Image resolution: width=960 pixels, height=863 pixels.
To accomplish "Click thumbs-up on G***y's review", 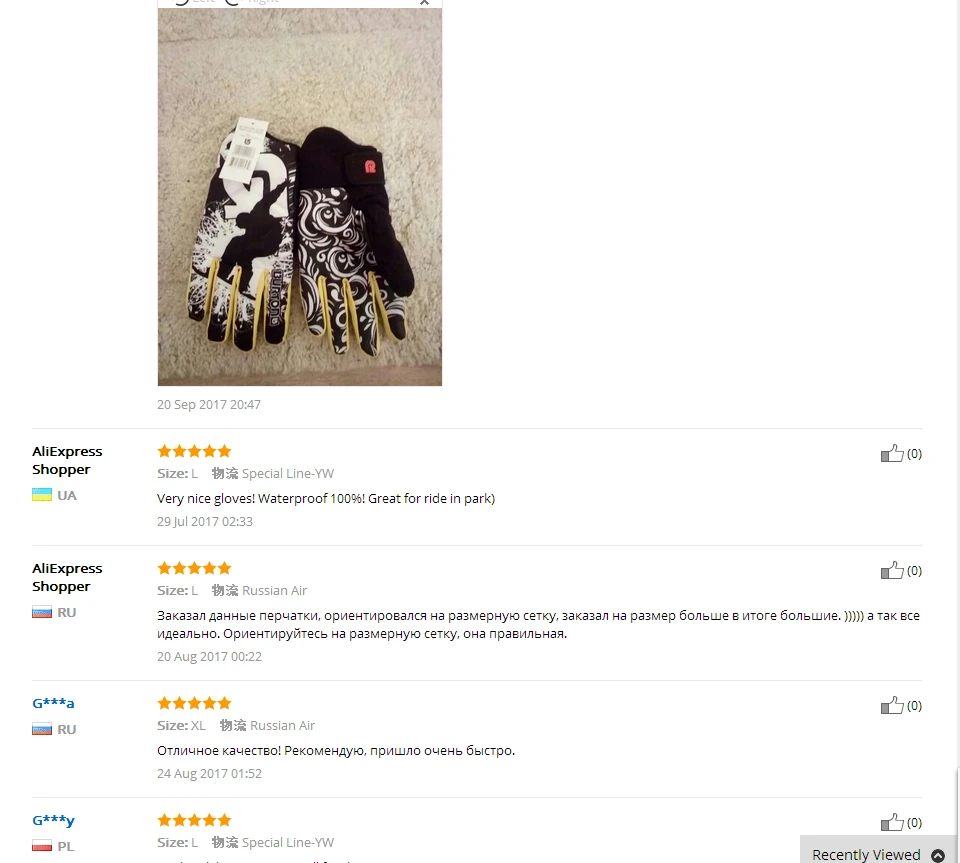I will pos(892,823).
